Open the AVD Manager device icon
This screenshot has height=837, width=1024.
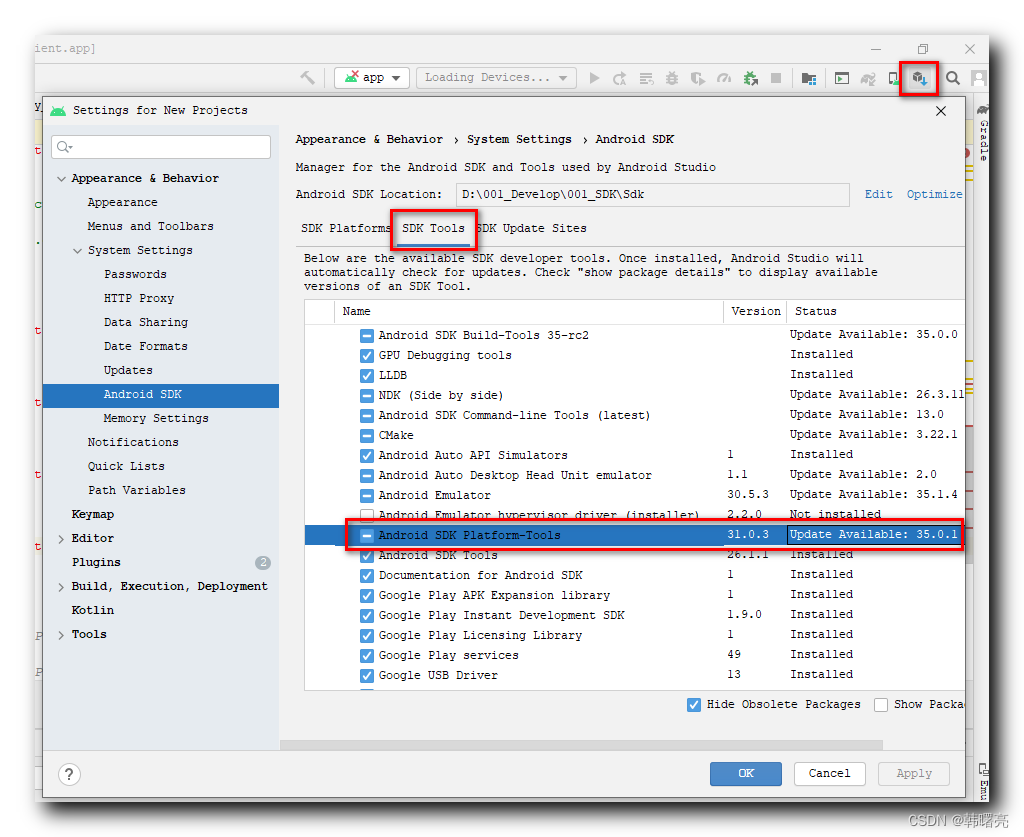(893, 78)
